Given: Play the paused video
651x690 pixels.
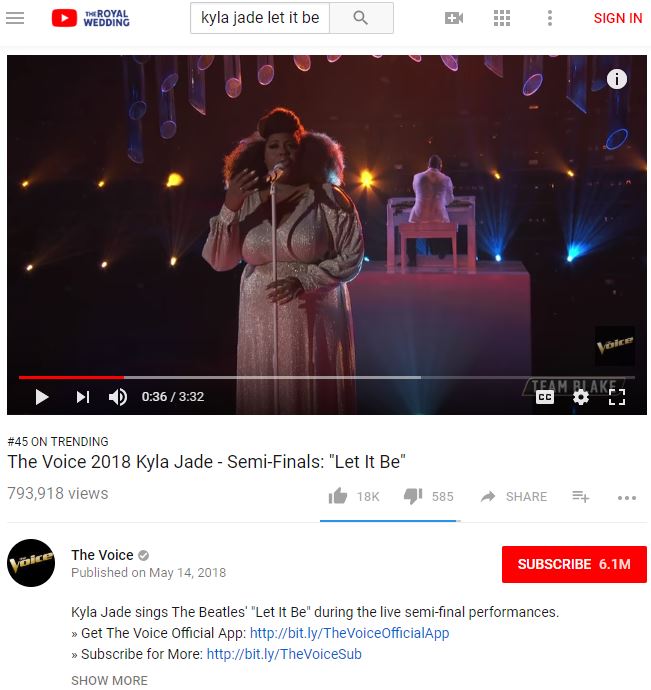Looking at the screenshot, I should [x=42, y=397].
